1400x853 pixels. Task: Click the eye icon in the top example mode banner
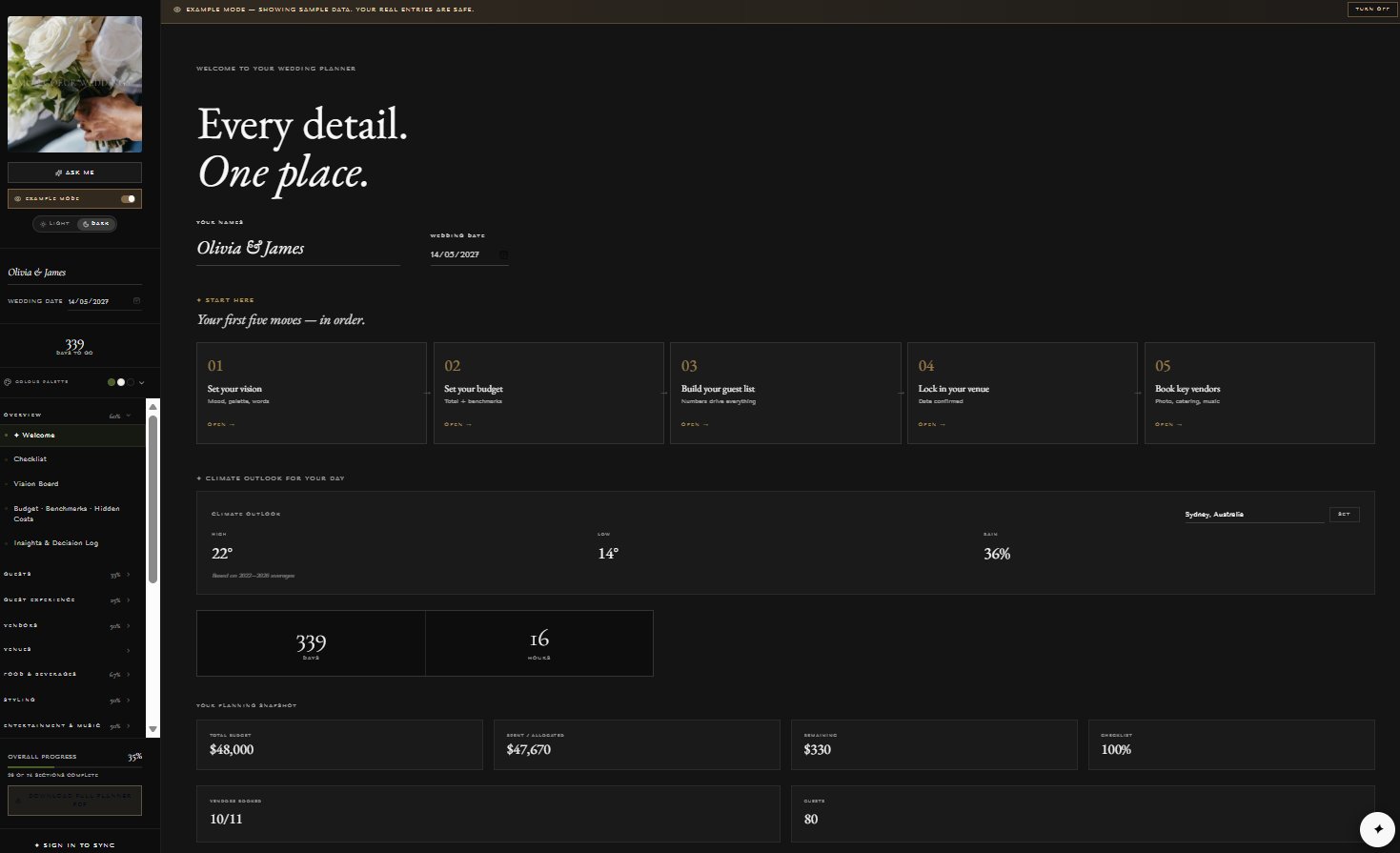coord(177,10)
